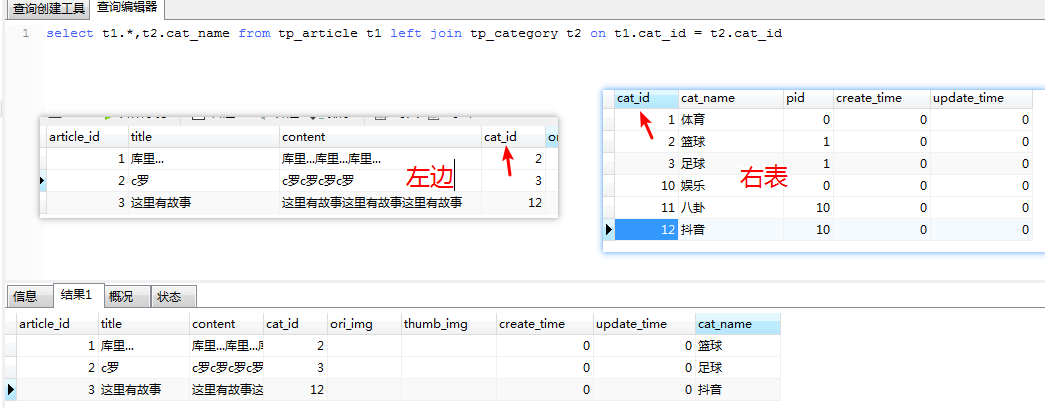The image size is (1045, 408).
Task: Click the current-row arrow beside result row 3
Action: tap(10, 389)
